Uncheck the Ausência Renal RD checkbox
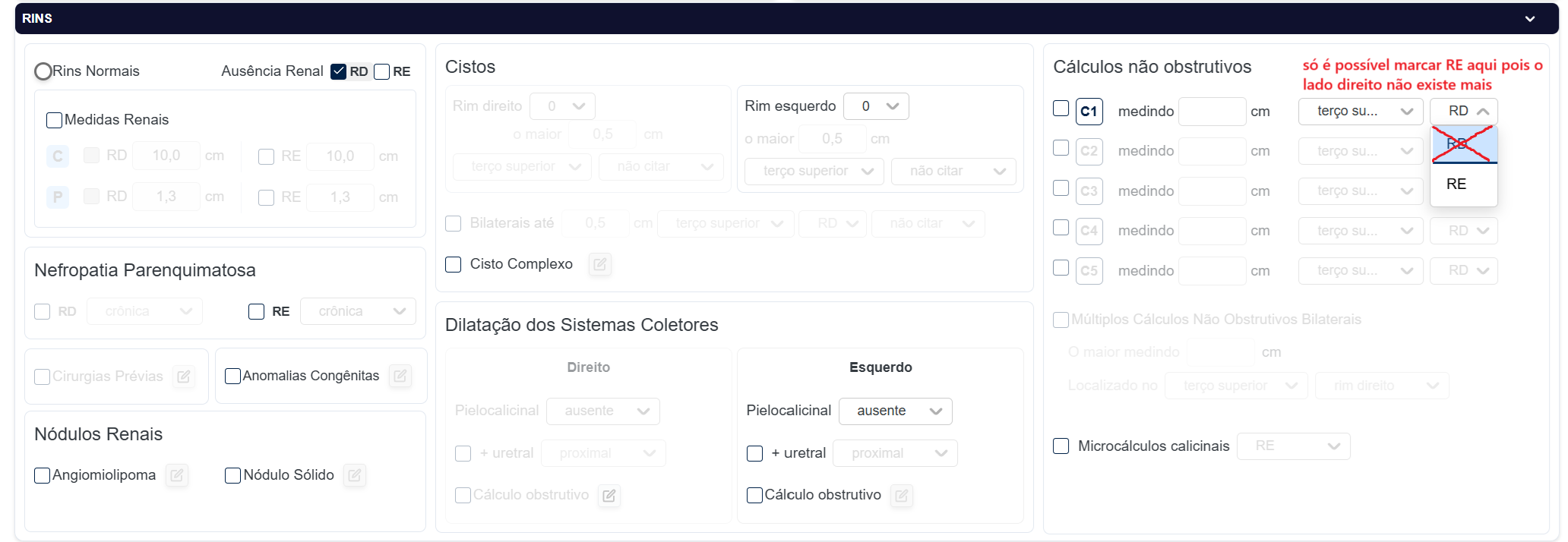The width and height of the screenshot is (1568, 542). (339, 71)
